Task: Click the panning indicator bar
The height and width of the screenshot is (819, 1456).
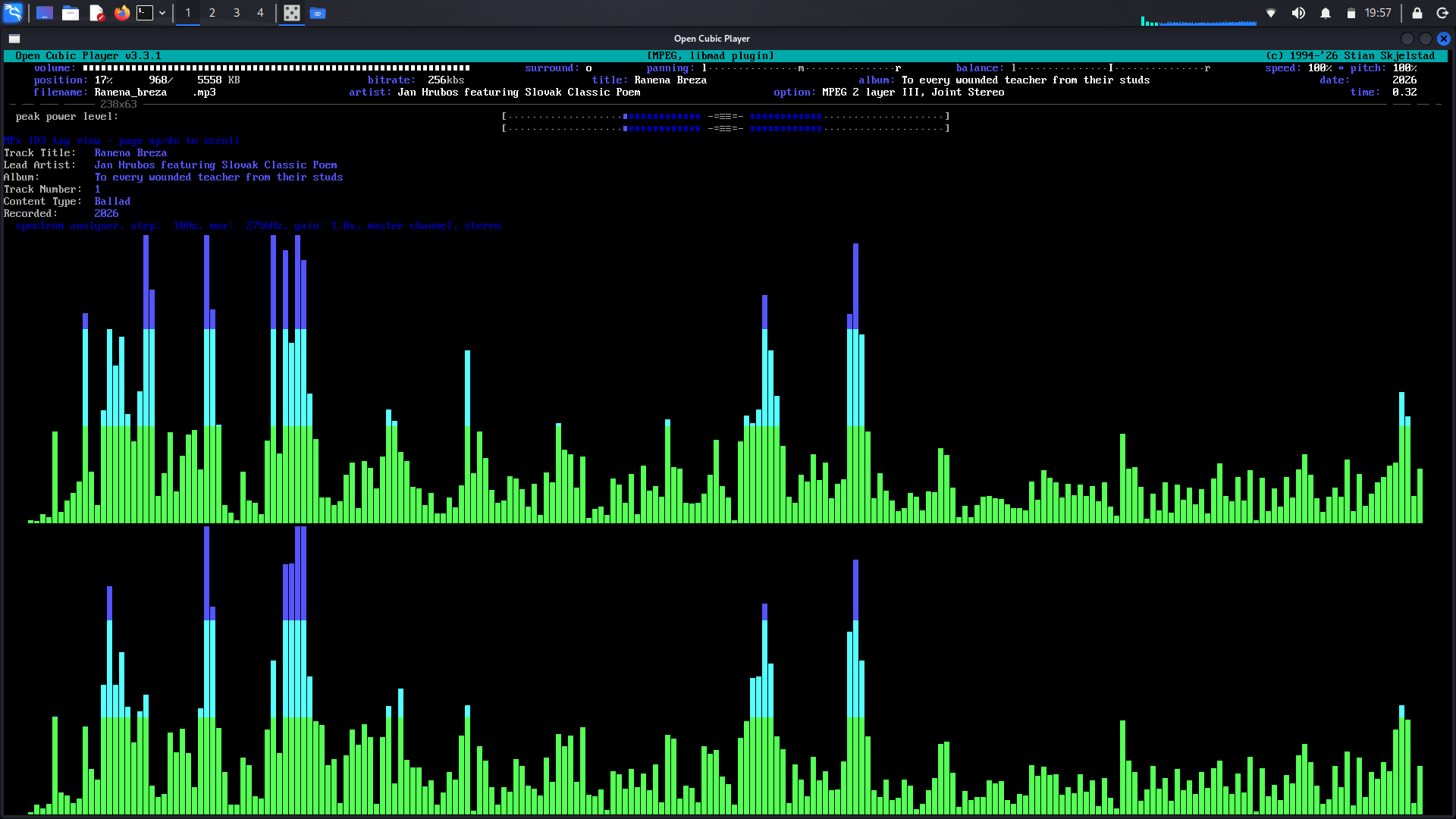Action: point(801,68)
